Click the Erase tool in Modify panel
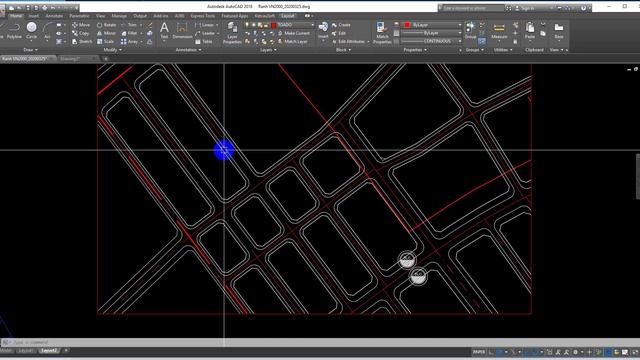The height and width of the screenshot is (360, 640). (x=150, y=25)
